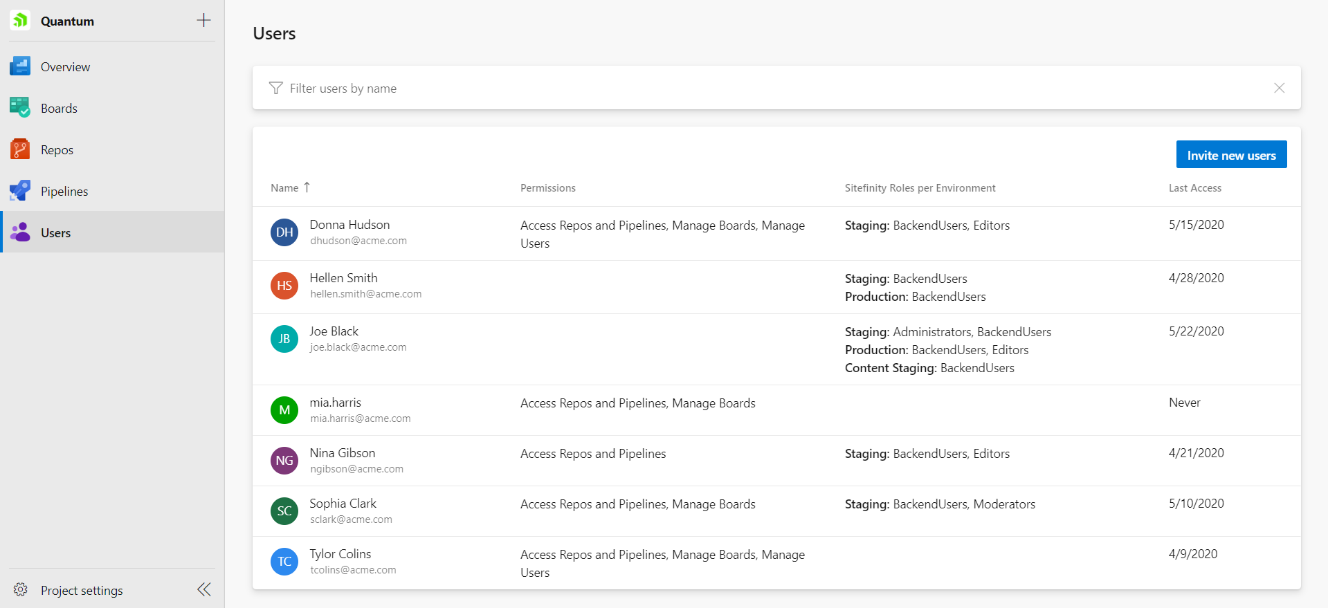Collapse the sidebar with double chevron
The image size is (1328, 608).
204,590
